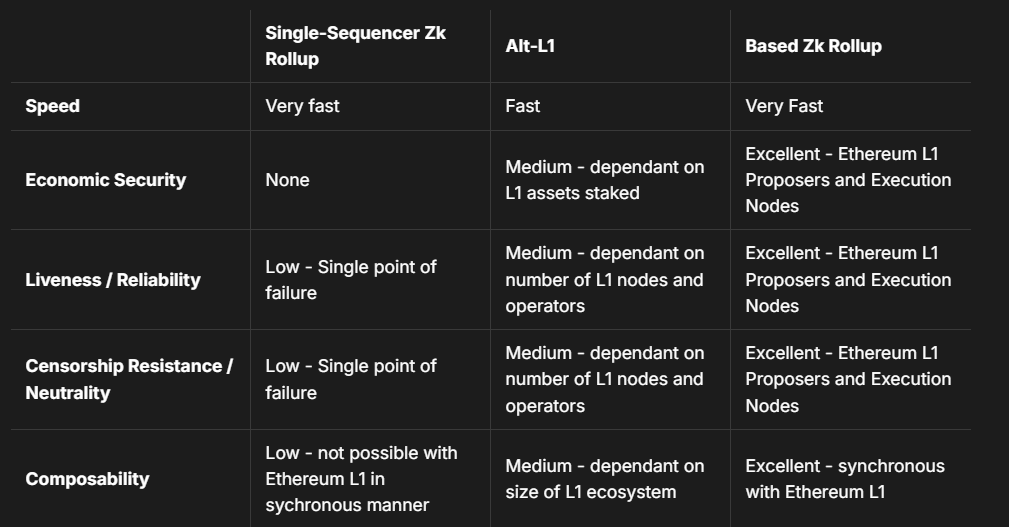Screen dimensions: 1009x527
Task: Click the 'Fast' cell in Alt-L1 column
Action: click(x=522, y=106)
